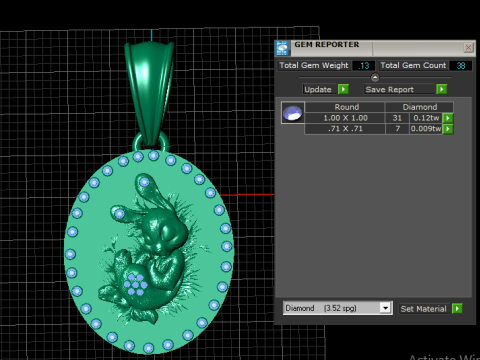Click the '0.009tw' weight cell
The height and width of the screenshot is (360, 480).
pyautogui.click(x=426, y=129)
